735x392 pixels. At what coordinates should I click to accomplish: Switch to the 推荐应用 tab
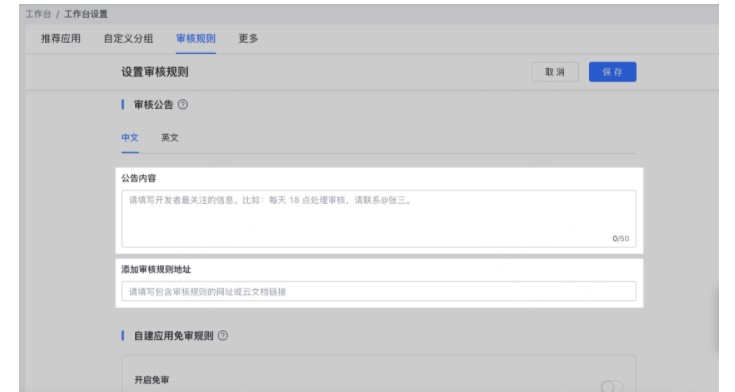(x=61, y=38)
